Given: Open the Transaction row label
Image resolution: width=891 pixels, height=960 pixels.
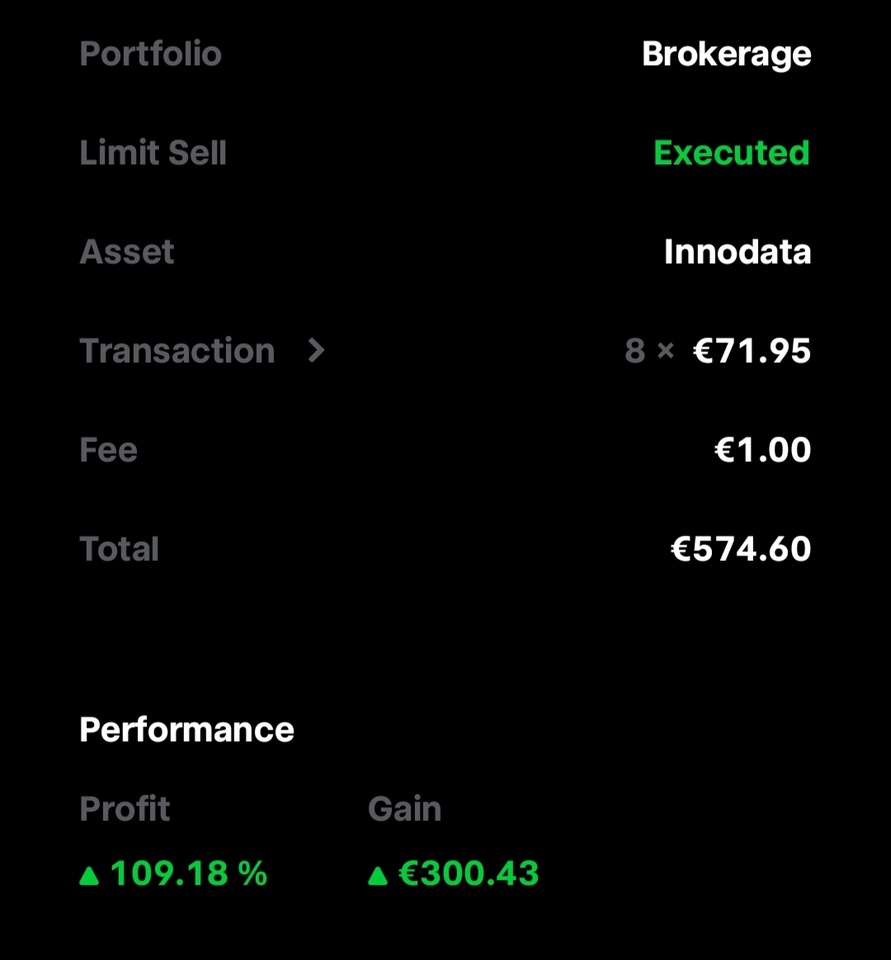Looking at the screenshot, I should point(177,351).
